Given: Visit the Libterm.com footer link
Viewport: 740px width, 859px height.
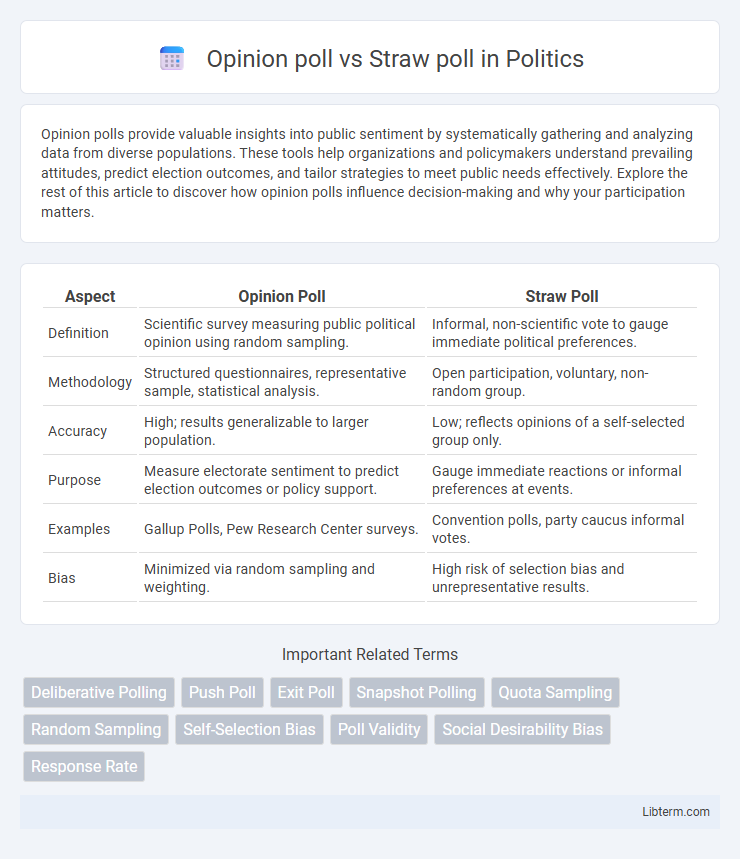Looking at the screenshot, I should click(x=676, y=812).
